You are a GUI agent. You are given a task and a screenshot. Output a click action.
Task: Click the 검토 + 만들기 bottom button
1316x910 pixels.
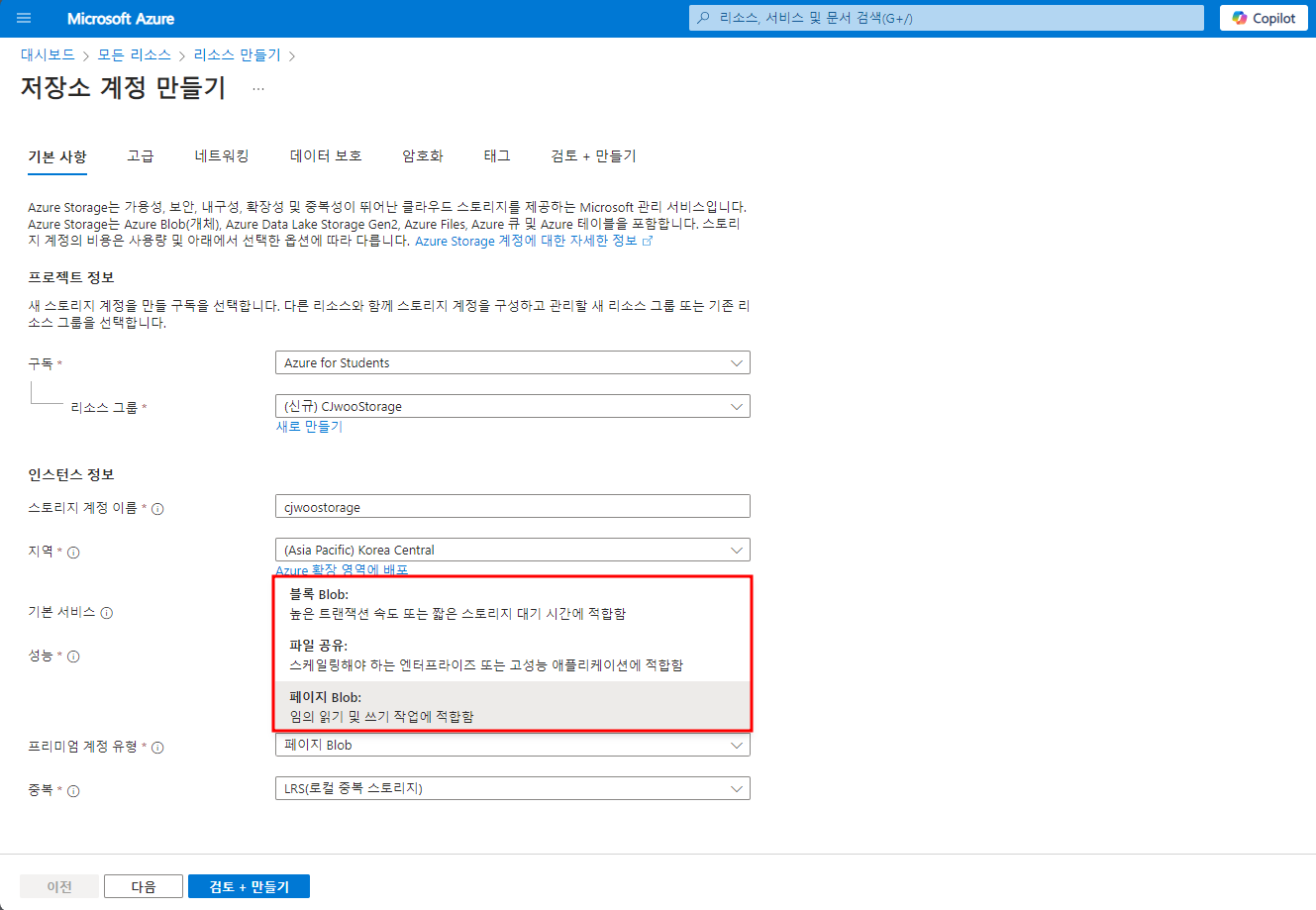click(x=249, y=886)
